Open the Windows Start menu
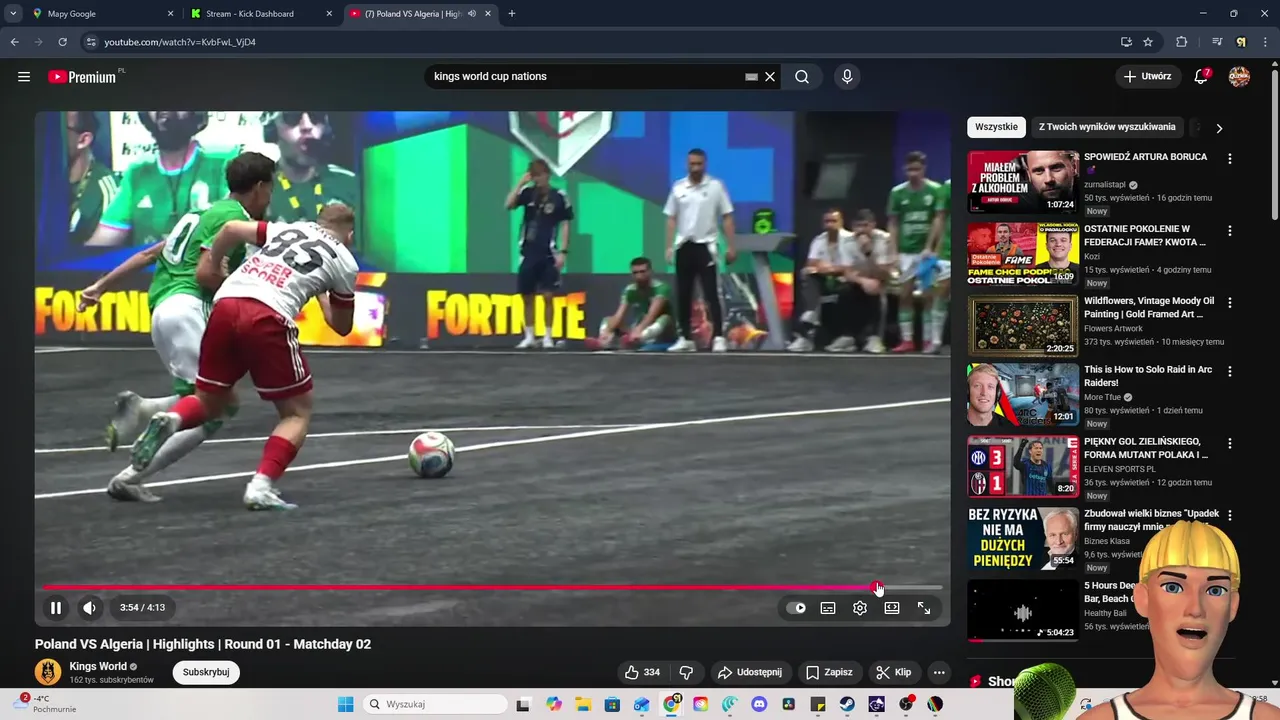Image resolution: width=1280 pixels, height=720 pixels. pos(346,704)
